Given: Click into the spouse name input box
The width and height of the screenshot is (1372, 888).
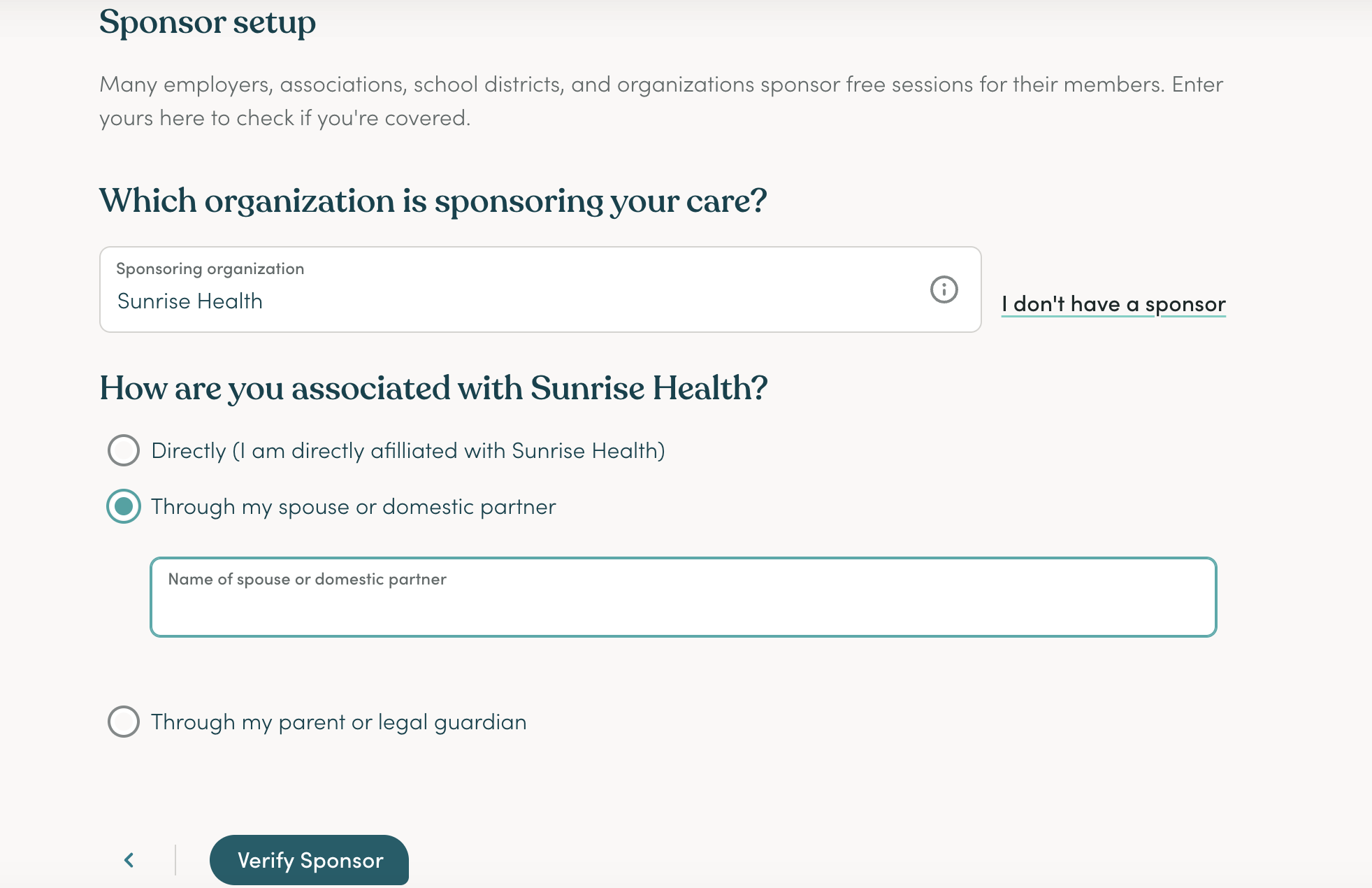Looking at the screenshot, I should point(684,597).
